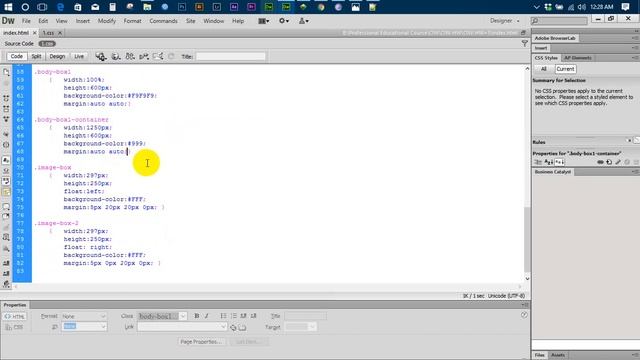This screenshot has width=640, height=360.
Task: Click the Refresh design view icon
Action: [171, 56]
